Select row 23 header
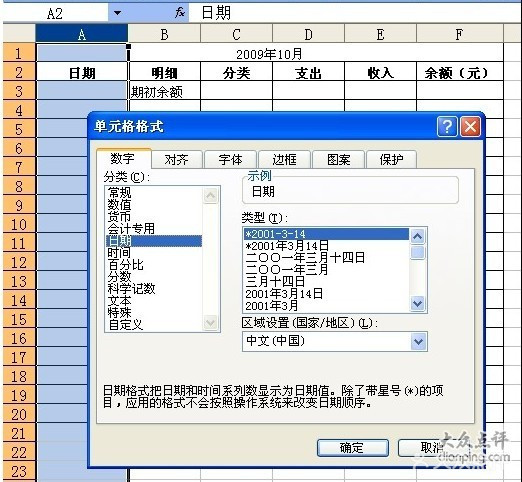Image resolution: width=522 pixels, height=482 pixels. point(19,471)
